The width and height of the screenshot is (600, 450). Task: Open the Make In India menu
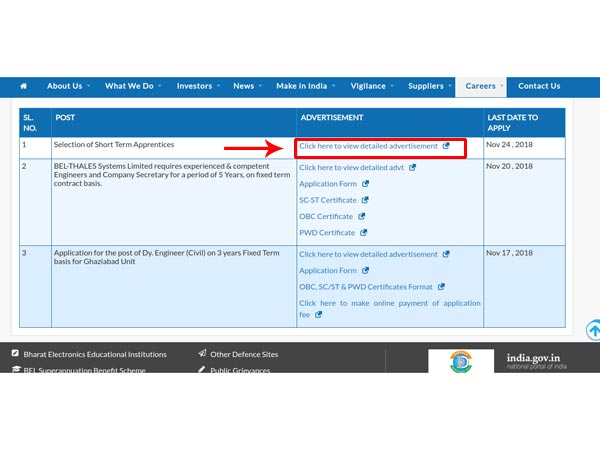[x=302, y=86]
